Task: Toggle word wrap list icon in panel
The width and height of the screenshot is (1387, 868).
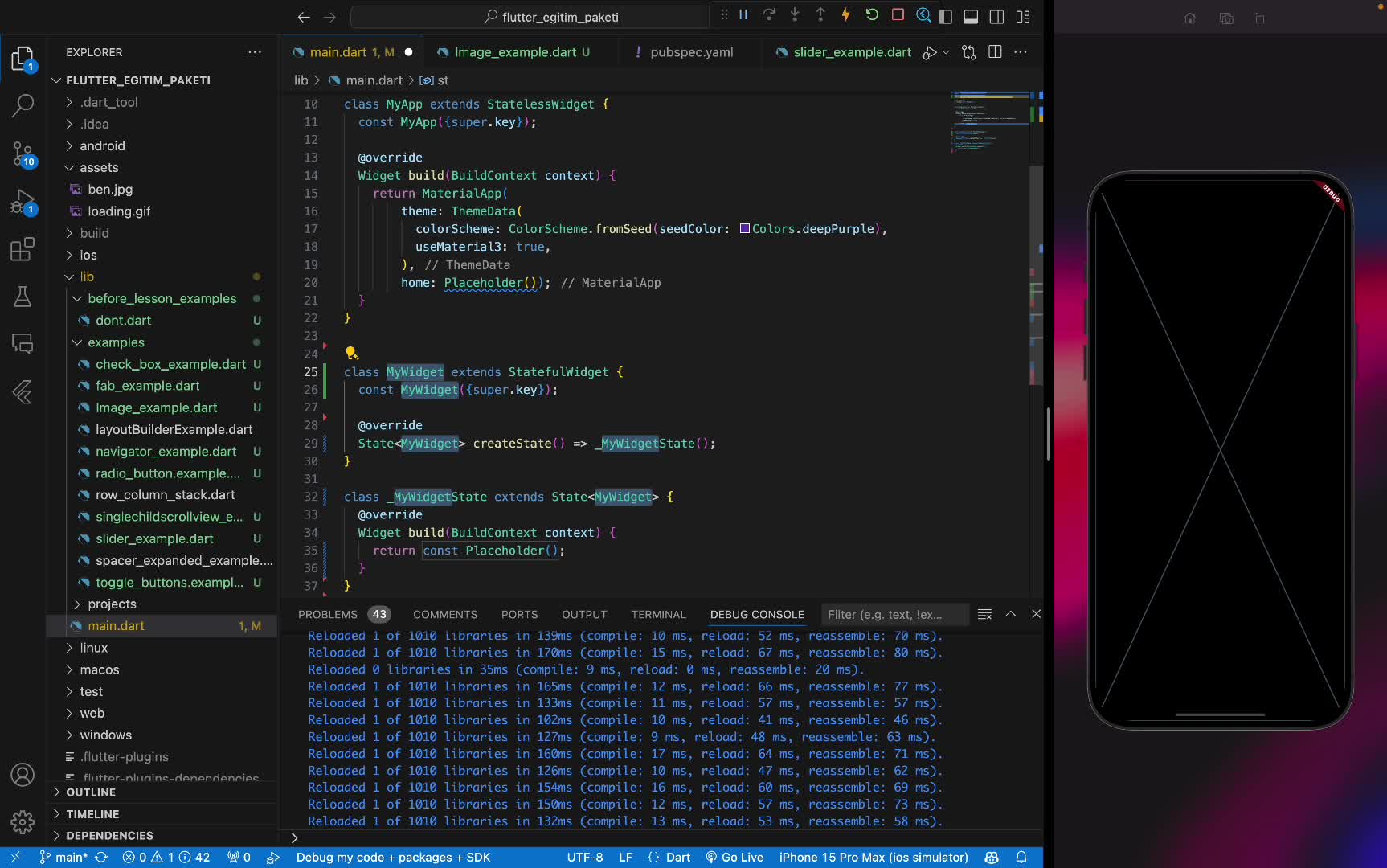Action: point(984,614)
